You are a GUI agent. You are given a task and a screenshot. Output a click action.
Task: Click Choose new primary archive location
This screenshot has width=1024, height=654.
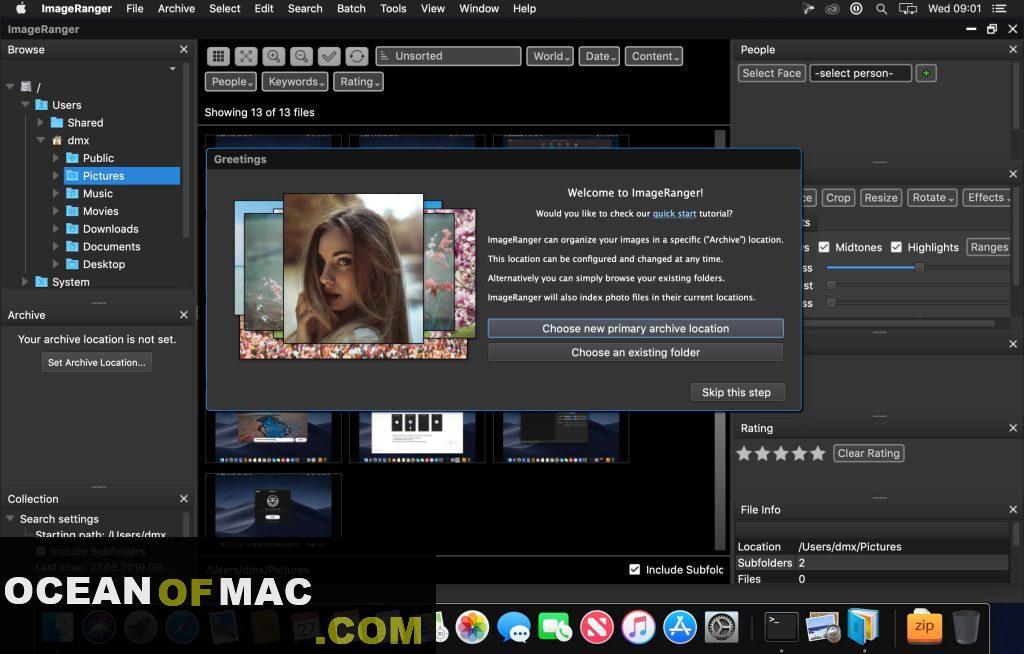tap(635, 329)
